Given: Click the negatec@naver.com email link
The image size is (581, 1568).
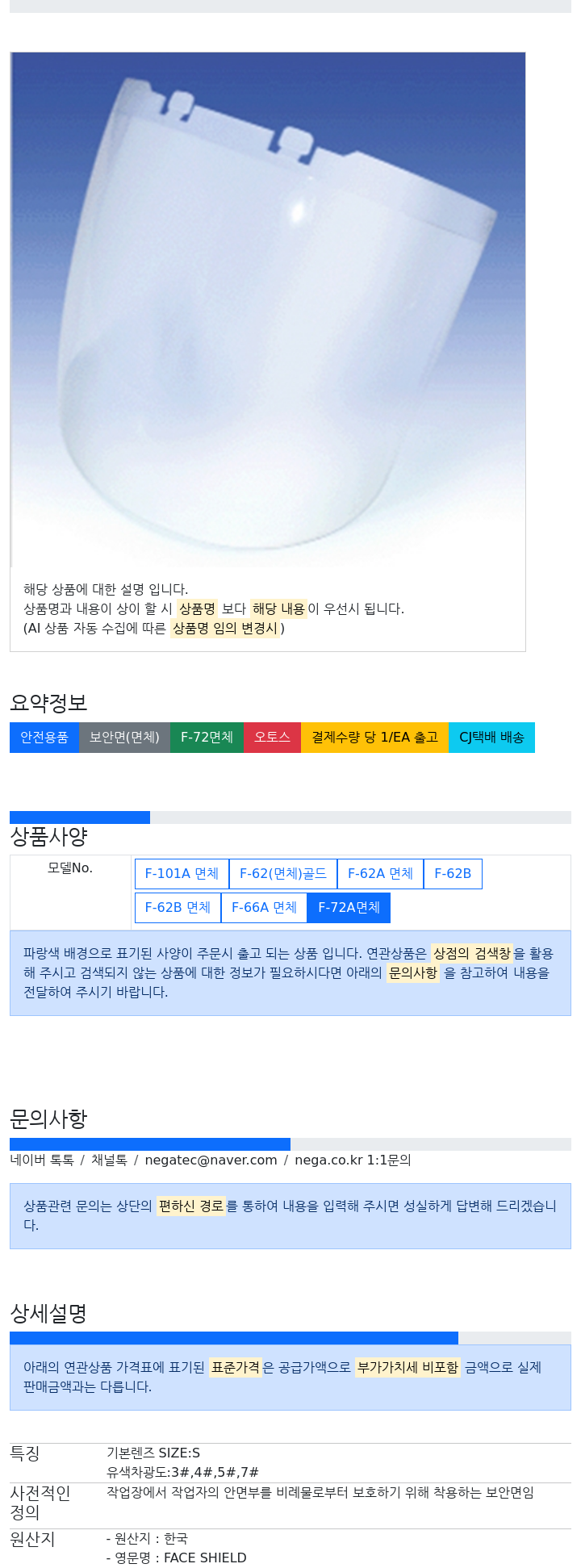Looking at the screenshot, I should point(211,1160).
